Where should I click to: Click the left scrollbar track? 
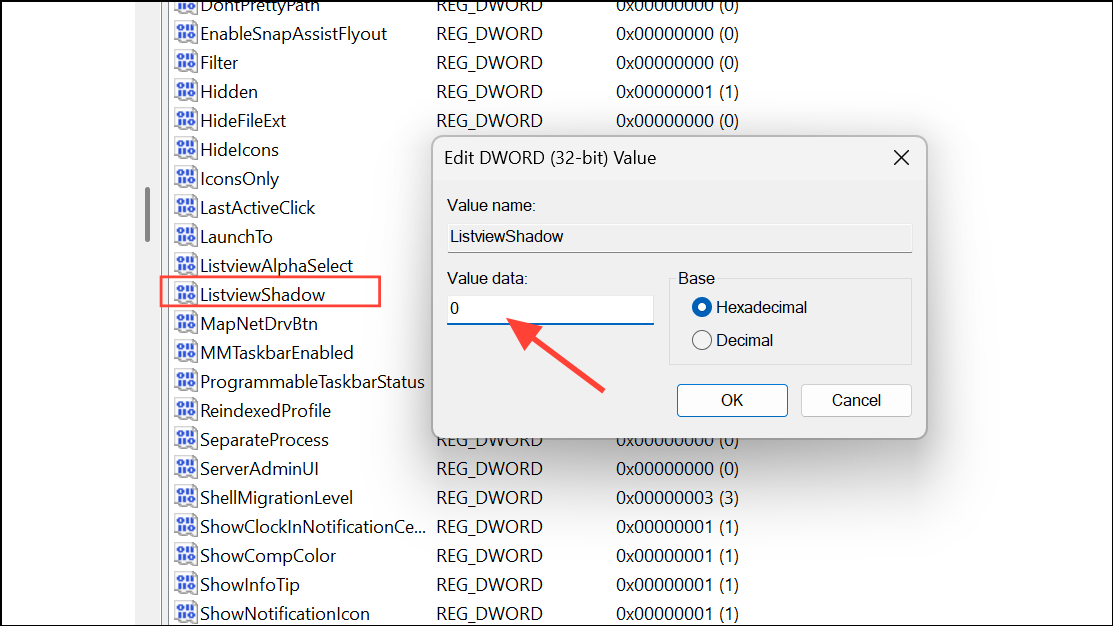[148, 214]
